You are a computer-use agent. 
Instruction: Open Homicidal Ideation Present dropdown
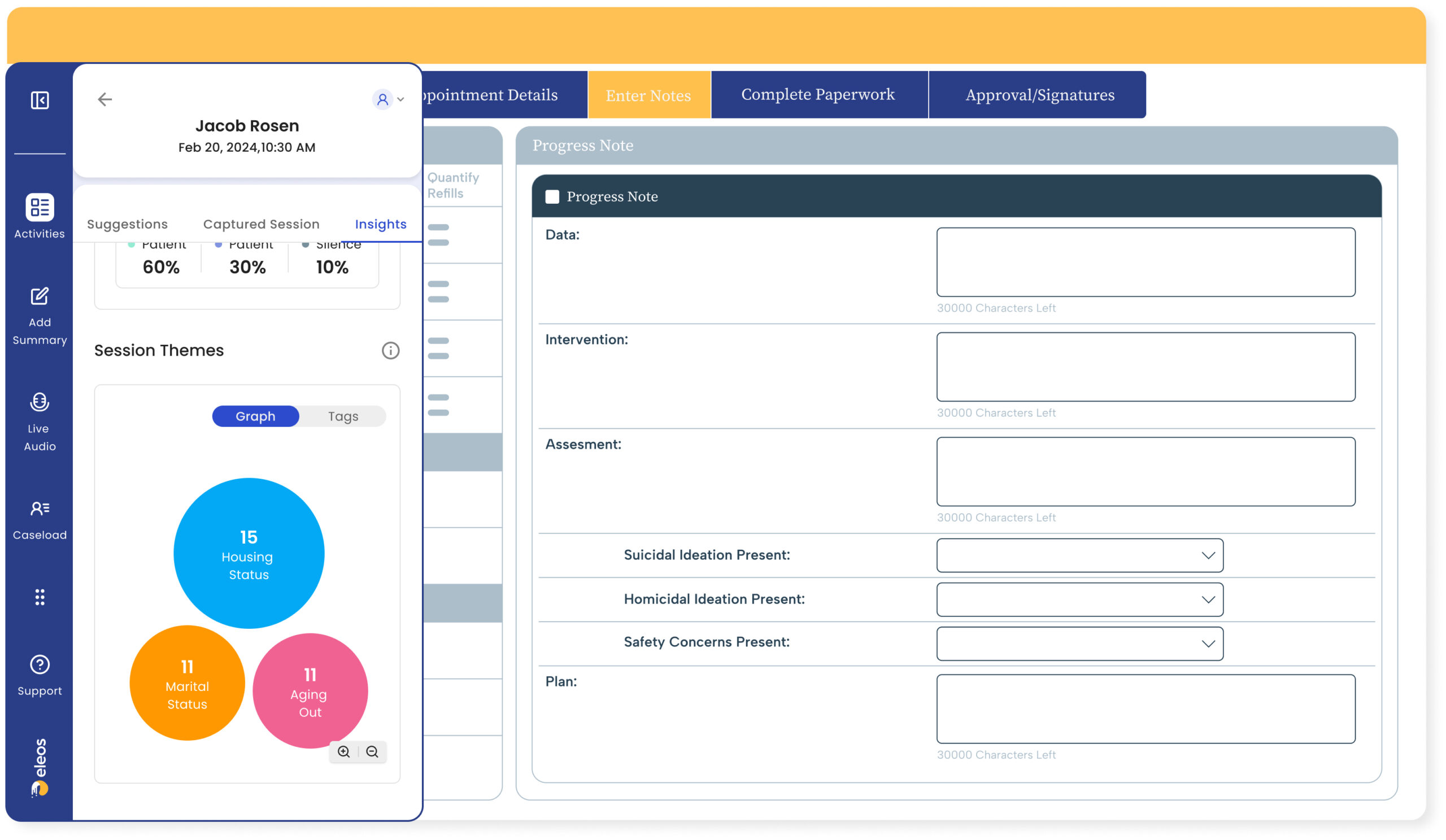tap(1079, 599)
